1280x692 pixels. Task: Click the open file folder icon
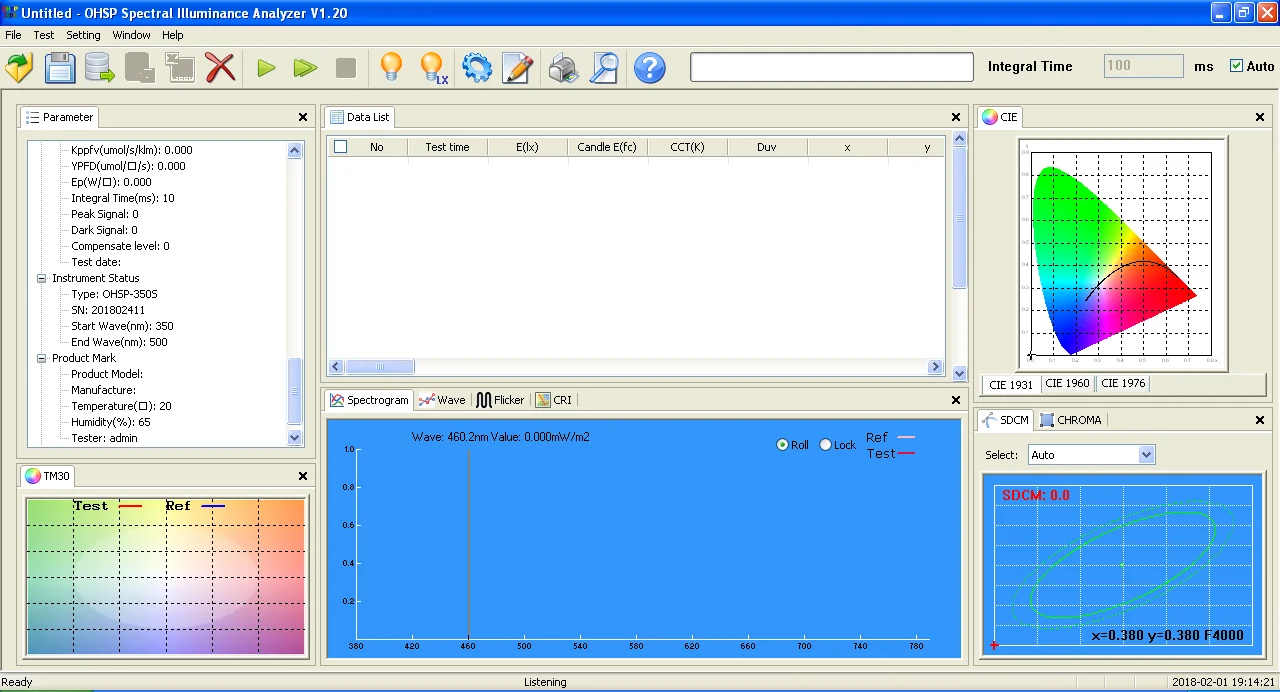(19, 68)
